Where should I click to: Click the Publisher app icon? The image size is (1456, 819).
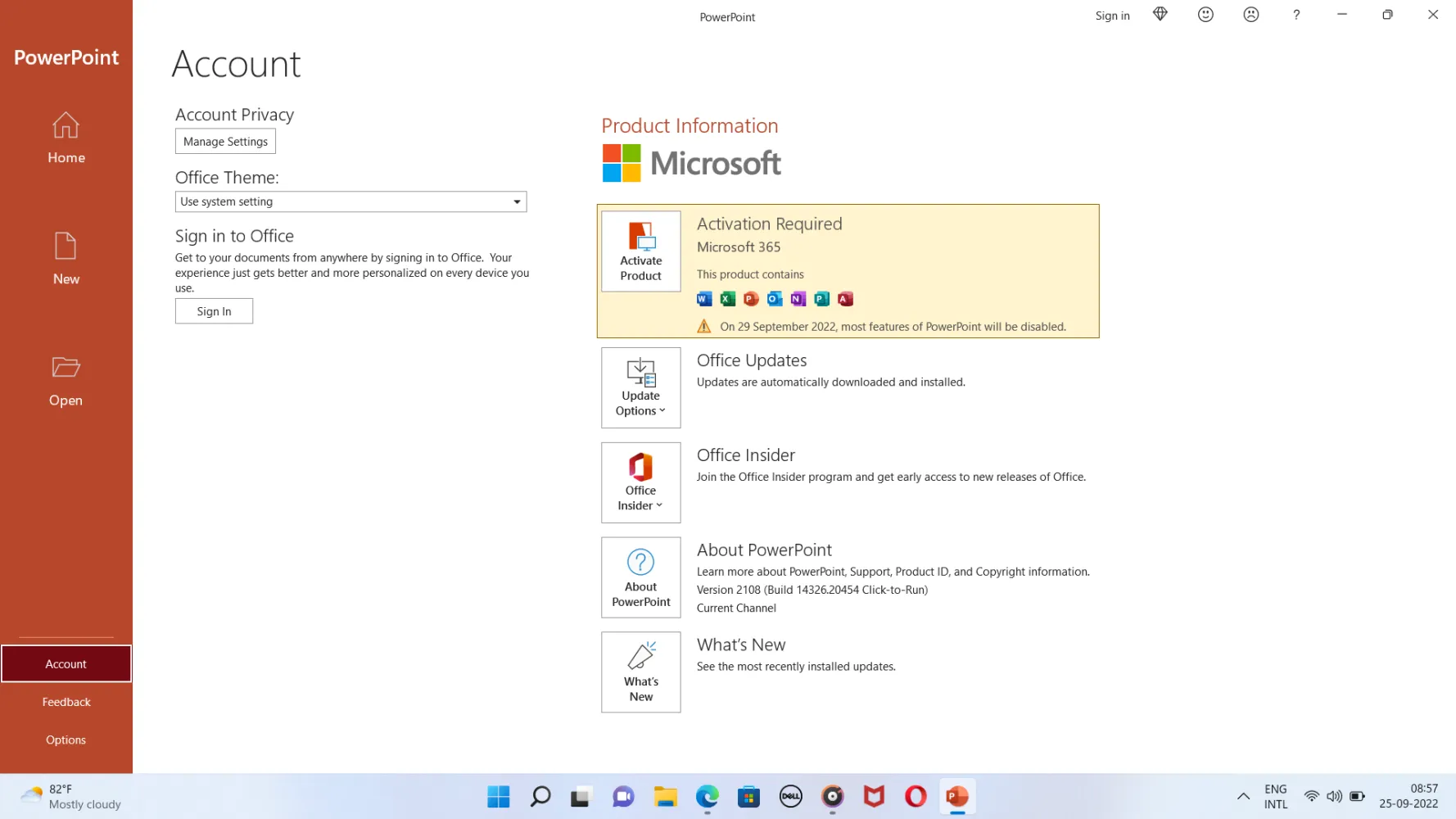pos(822,299)
